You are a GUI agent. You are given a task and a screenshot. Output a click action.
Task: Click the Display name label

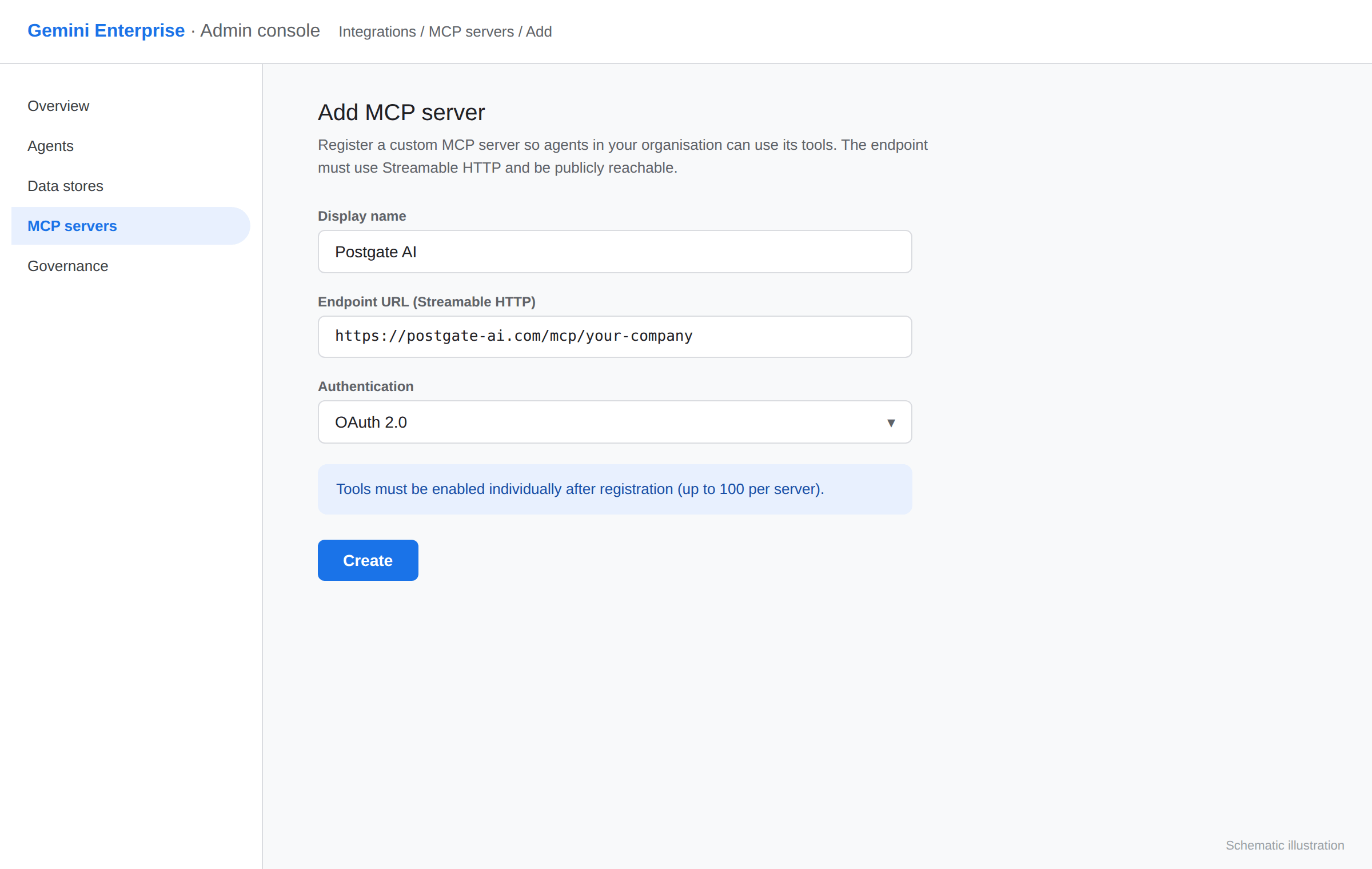pos(361,216)
